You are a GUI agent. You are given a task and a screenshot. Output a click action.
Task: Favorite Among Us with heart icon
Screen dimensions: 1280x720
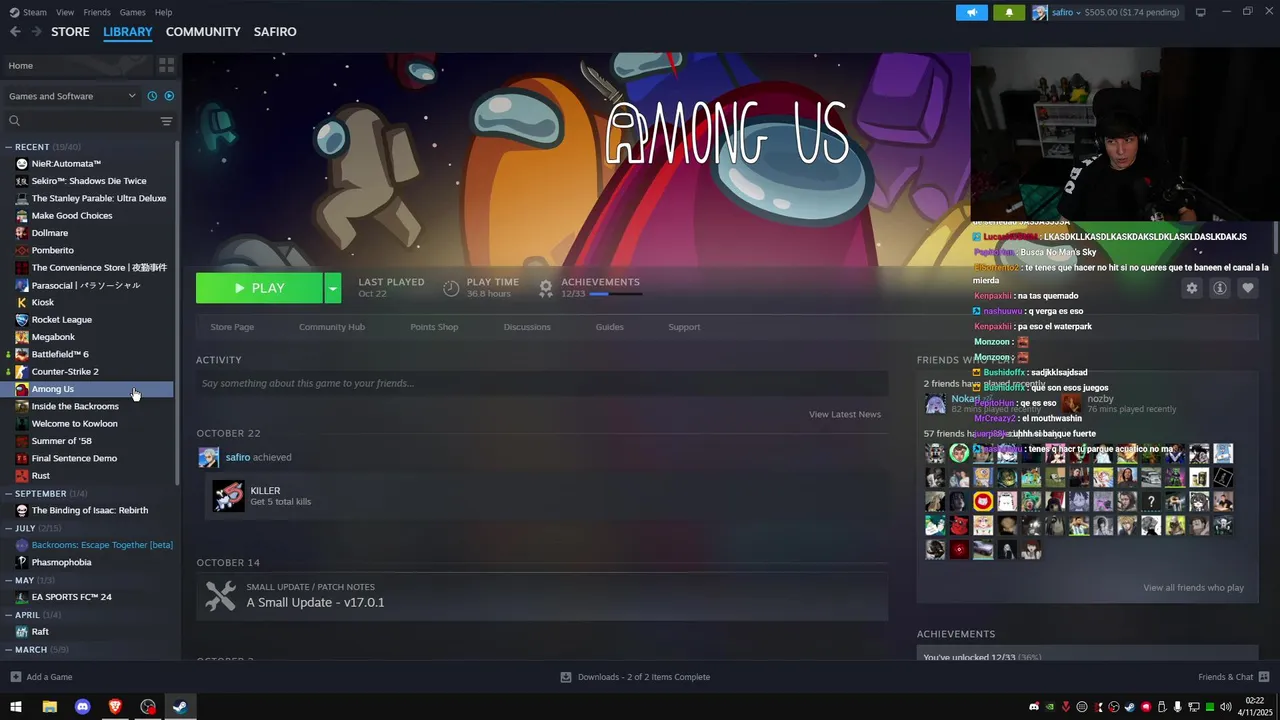[1247, 288]
